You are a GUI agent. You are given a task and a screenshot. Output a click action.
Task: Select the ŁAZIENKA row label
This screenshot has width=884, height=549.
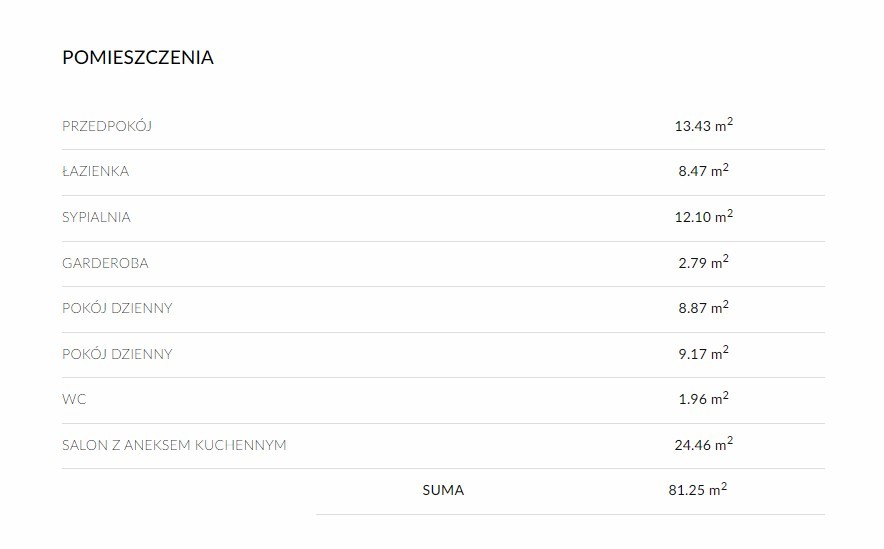(x=95, y=171)
